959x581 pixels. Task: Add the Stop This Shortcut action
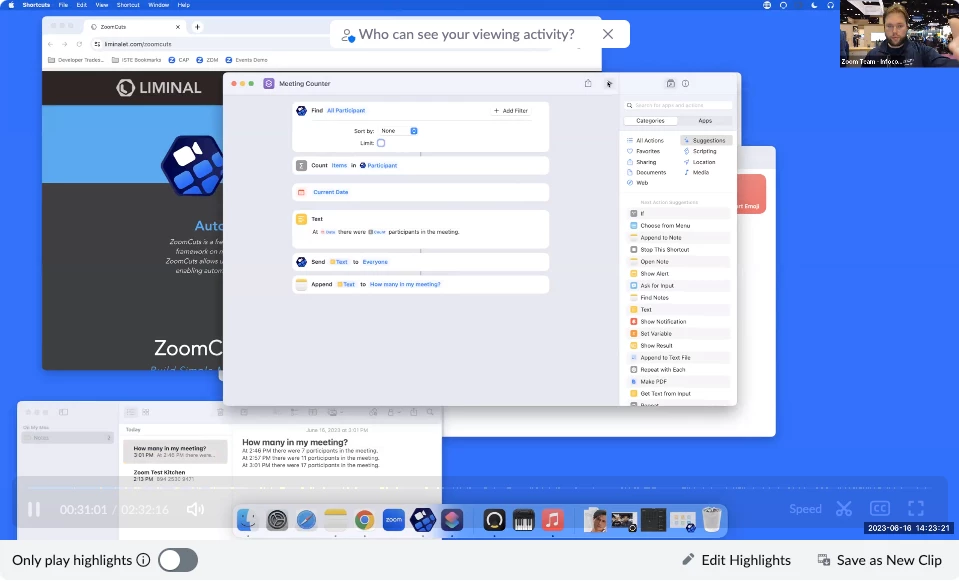[x=679, y=250]
